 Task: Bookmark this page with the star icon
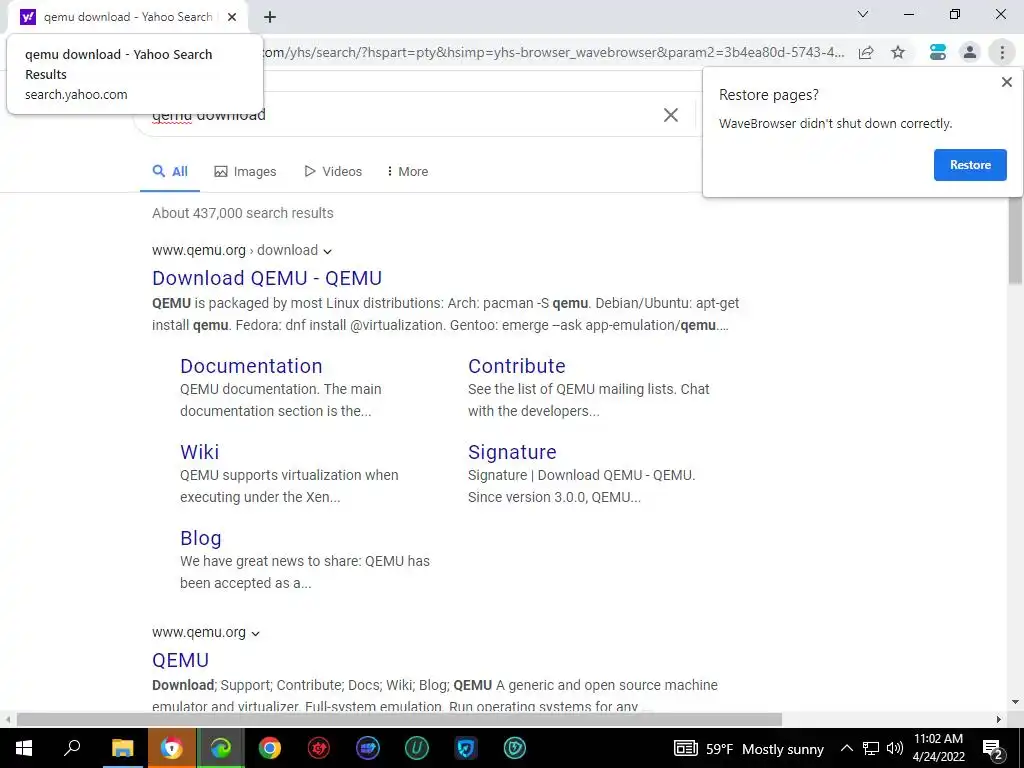[899, 52]
